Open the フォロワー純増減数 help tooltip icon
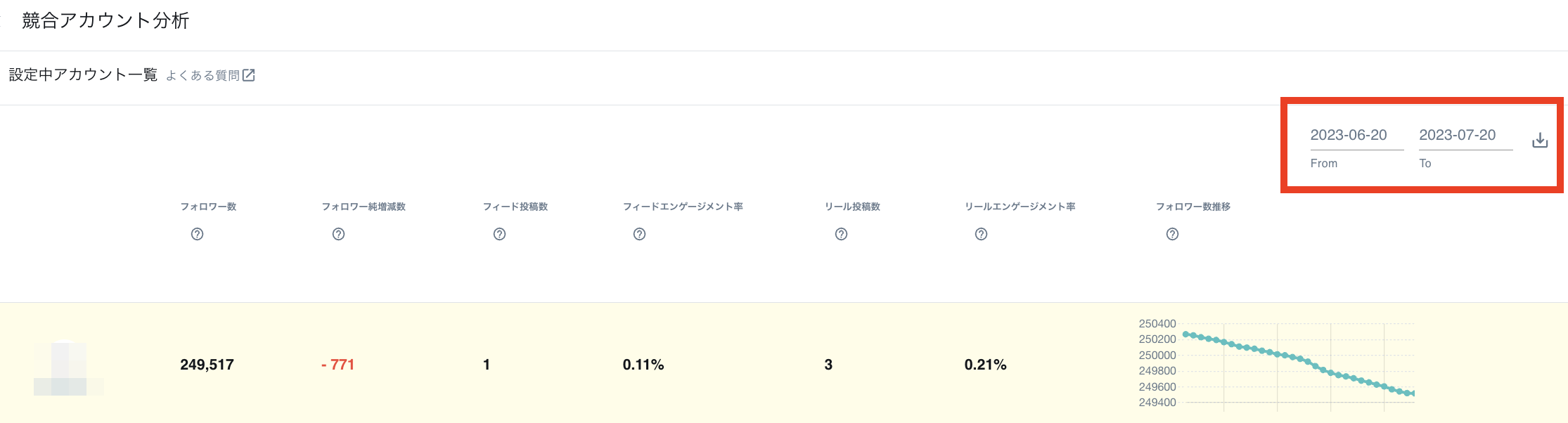Viewport: 1568px width, 423px height. [338, 234]
